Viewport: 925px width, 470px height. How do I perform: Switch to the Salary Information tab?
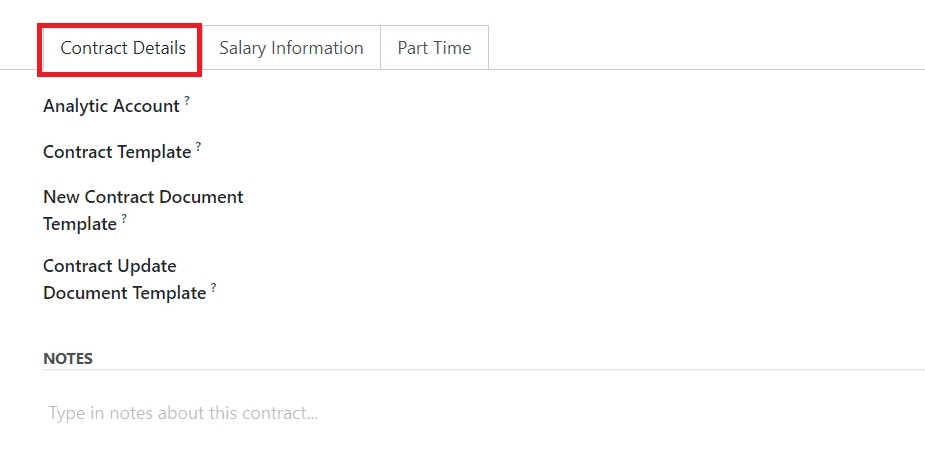pyautogui.click(x=291, y=48)
